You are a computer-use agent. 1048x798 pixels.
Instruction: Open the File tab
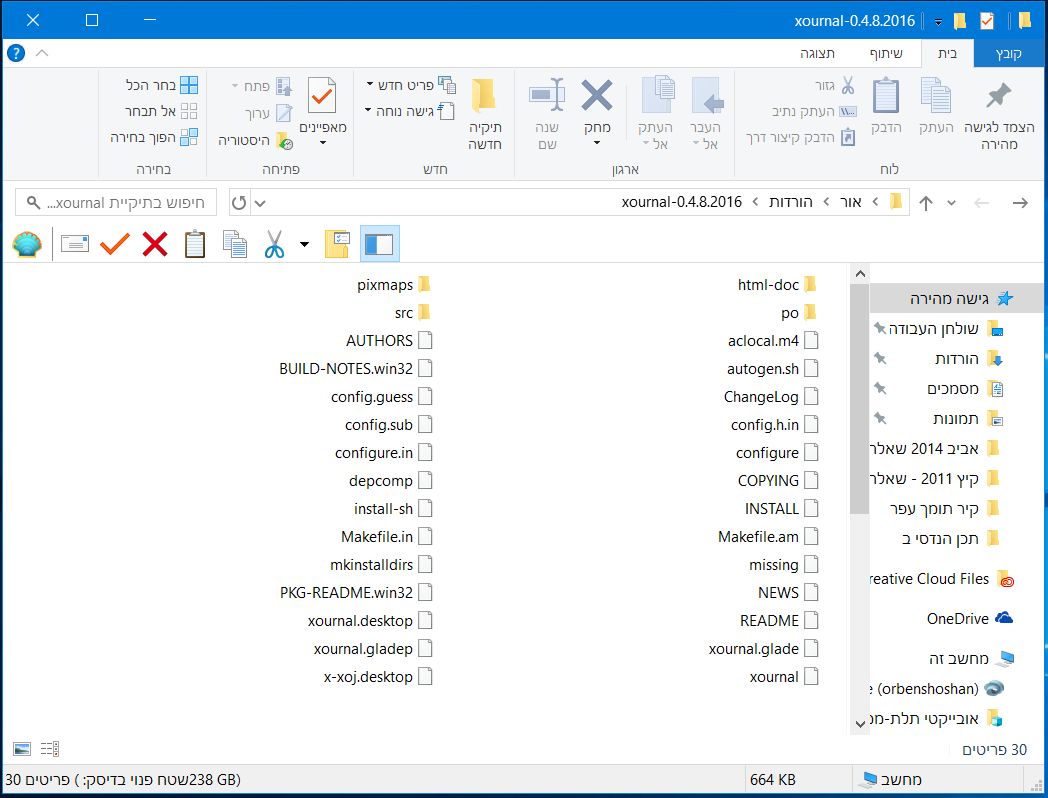coord(1009,53)
